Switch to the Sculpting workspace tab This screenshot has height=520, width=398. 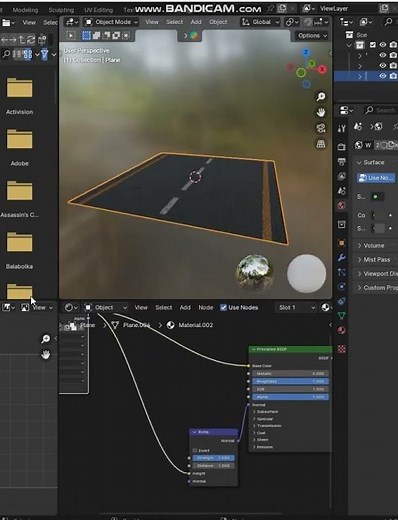point(61,10)
